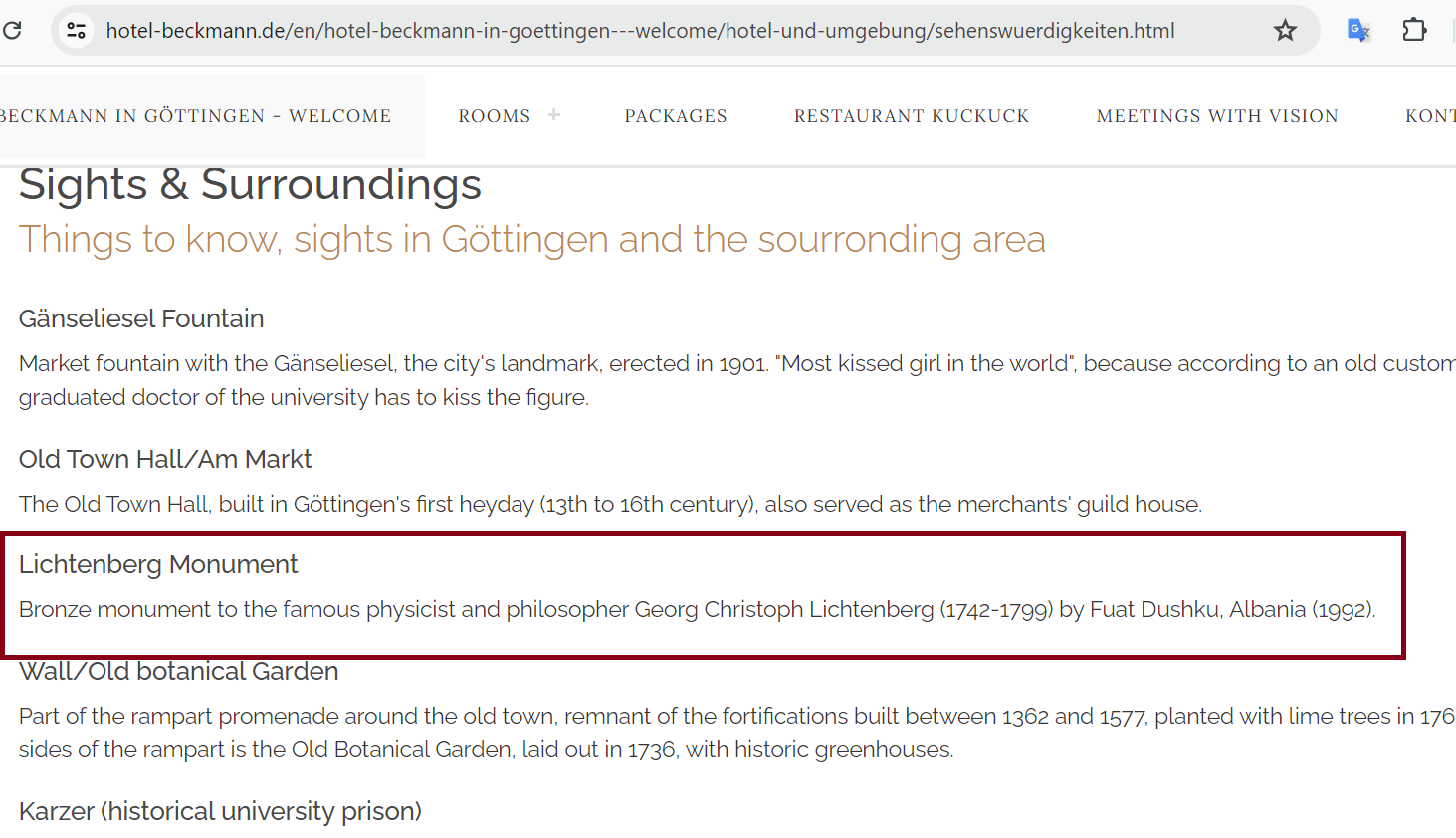Click the Lichtenberg Monument heading
The width and height of the screenshot is (1456, 838).
click(x=158, y=564)
